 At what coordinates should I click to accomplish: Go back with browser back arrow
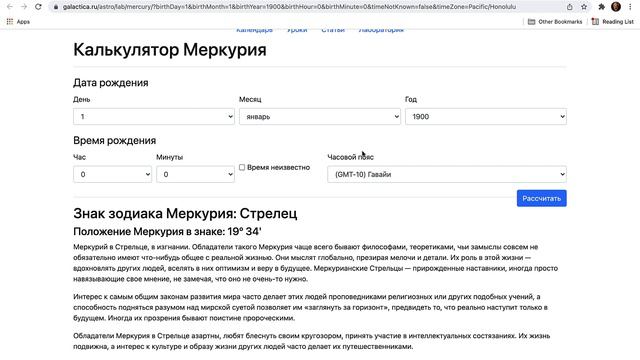coord(10,7)
